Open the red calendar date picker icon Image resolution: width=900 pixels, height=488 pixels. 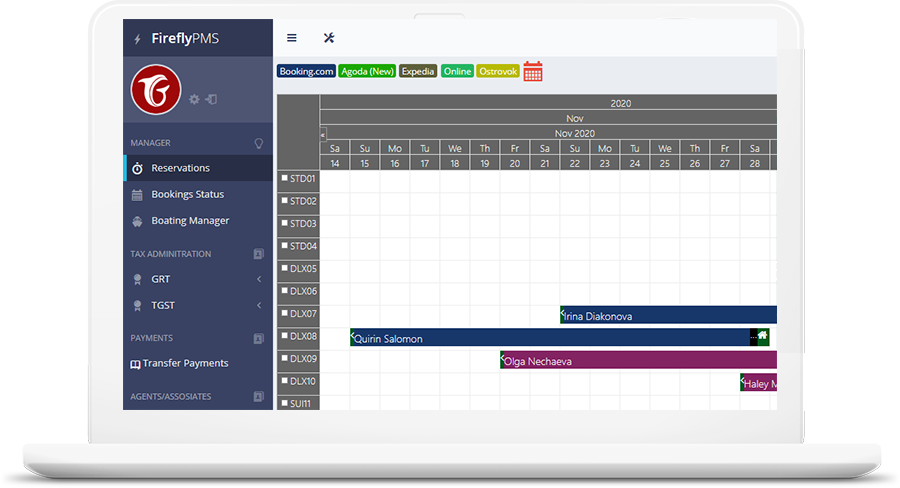(533, 71)
